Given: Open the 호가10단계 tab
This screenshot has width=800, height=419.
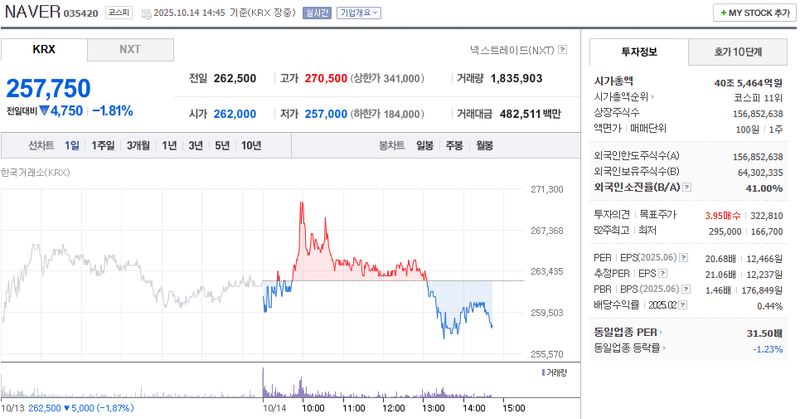Looking at the screenshot, I should click(738, 51).
